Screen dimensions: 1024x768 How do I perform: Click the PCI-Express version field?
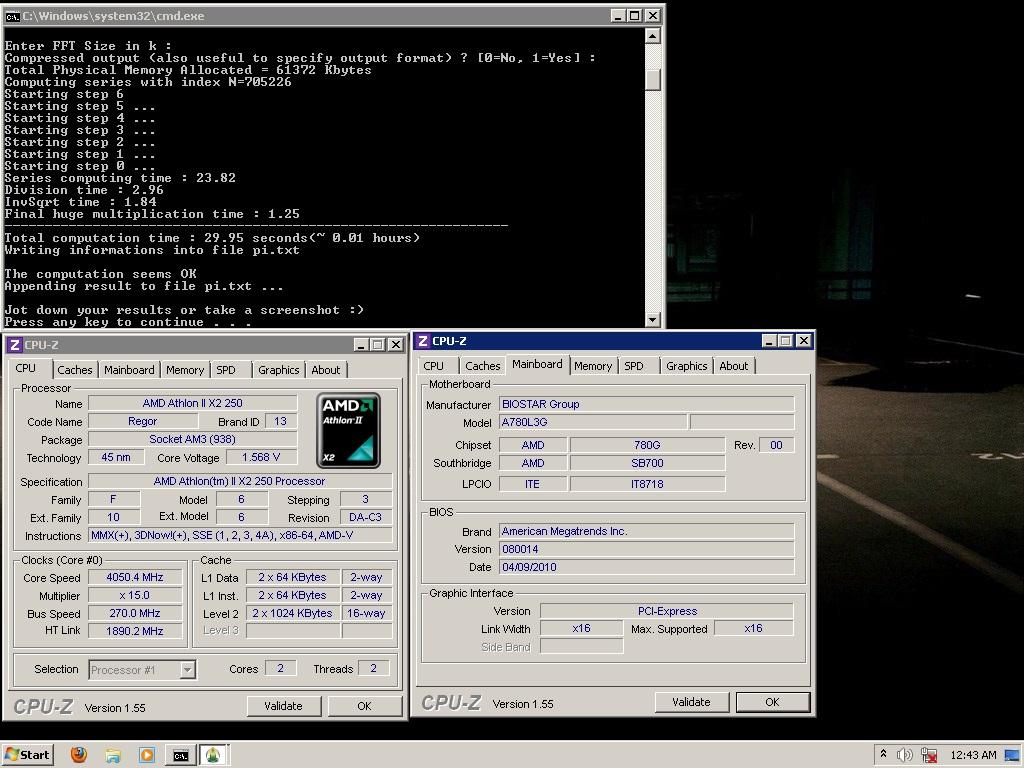coord(667,611)
